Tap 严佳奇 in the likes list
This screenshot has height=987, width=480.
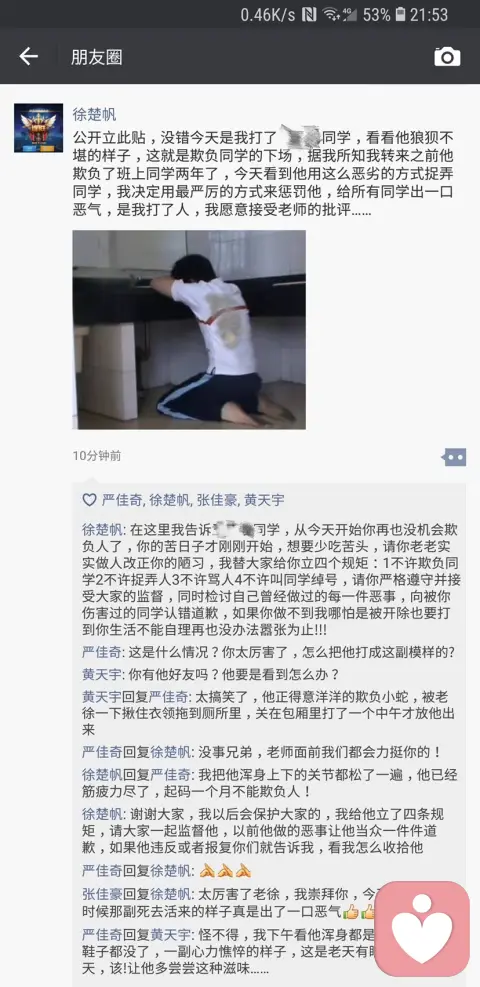tap(122, 500)
